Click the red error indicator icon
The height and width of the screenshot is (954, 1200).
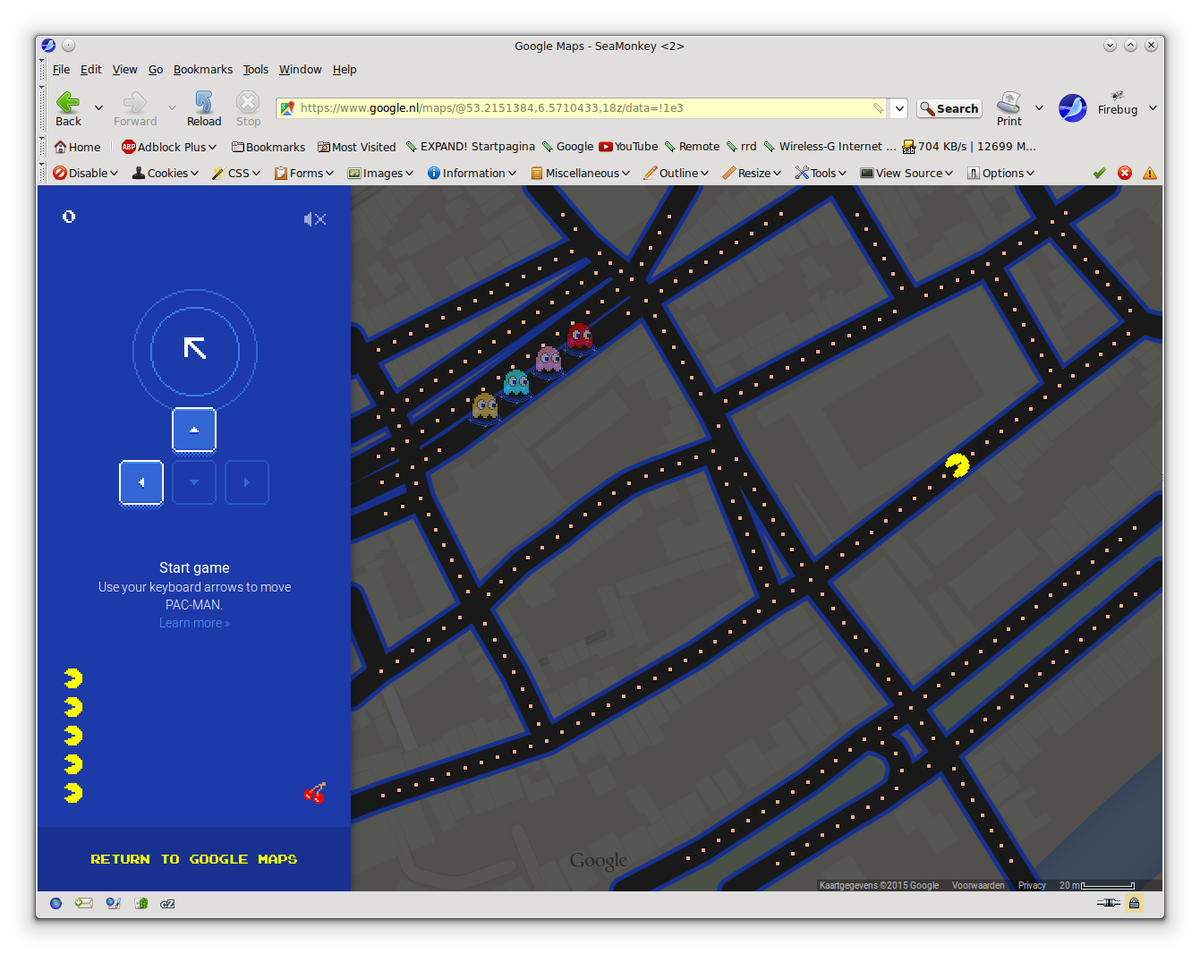pyautogui.click(x=1125, y=173)
